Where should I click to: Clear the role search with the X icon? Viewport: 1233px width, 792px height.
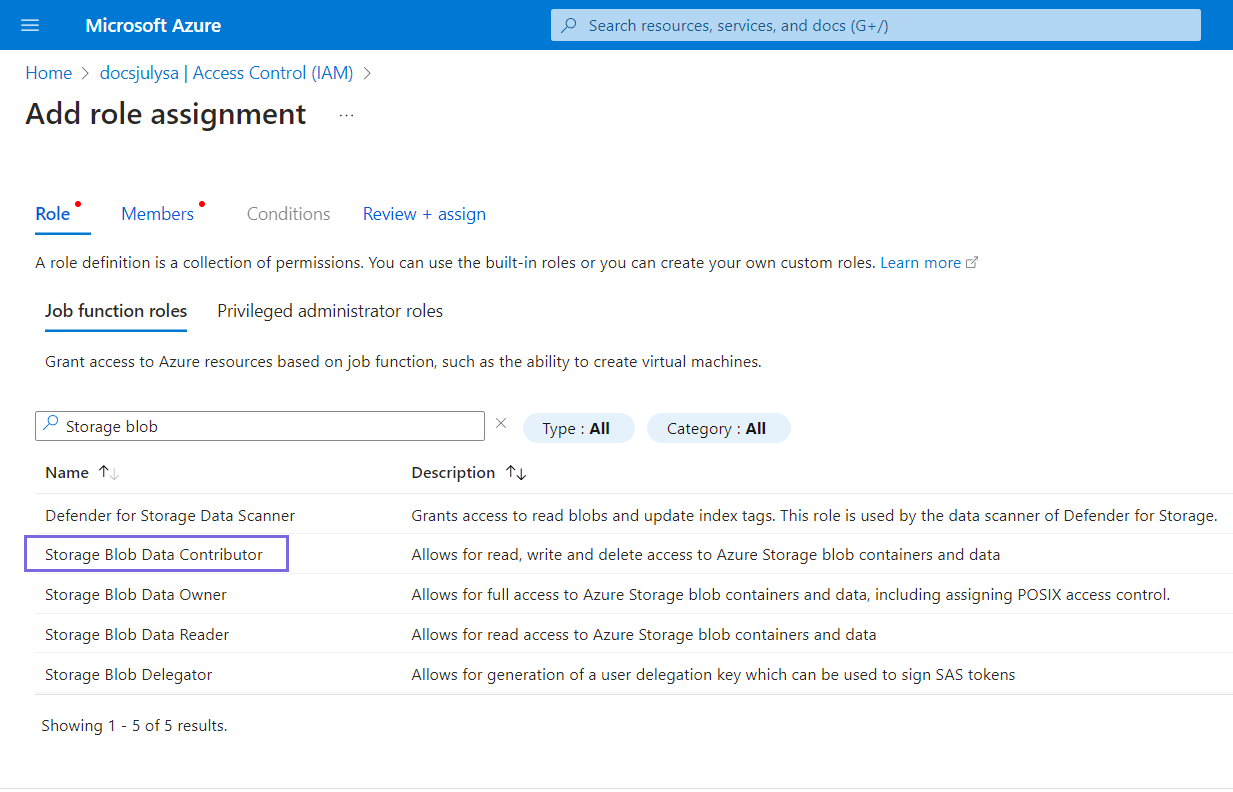tap(502, 424)
